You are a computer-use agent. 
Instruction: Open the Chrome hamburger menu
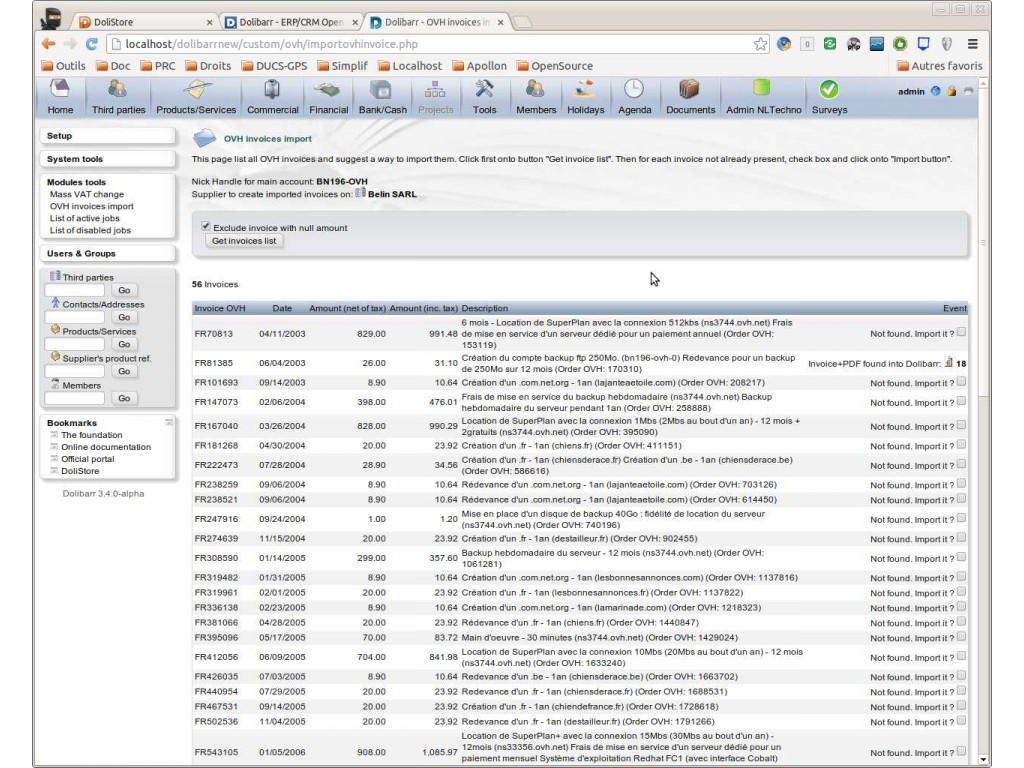[972, 44]
